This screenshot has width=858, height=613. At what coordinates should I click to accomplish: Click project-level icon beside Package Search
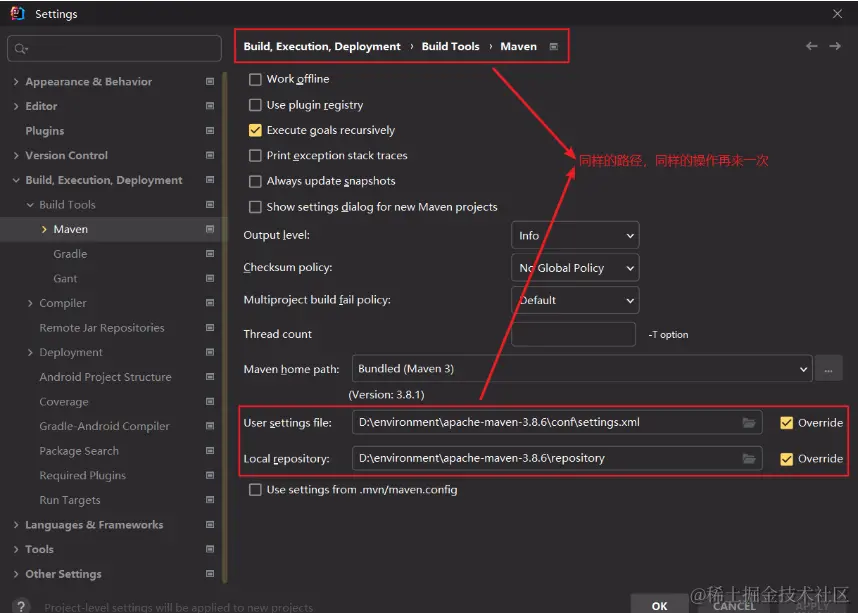[x=210, y=451]
